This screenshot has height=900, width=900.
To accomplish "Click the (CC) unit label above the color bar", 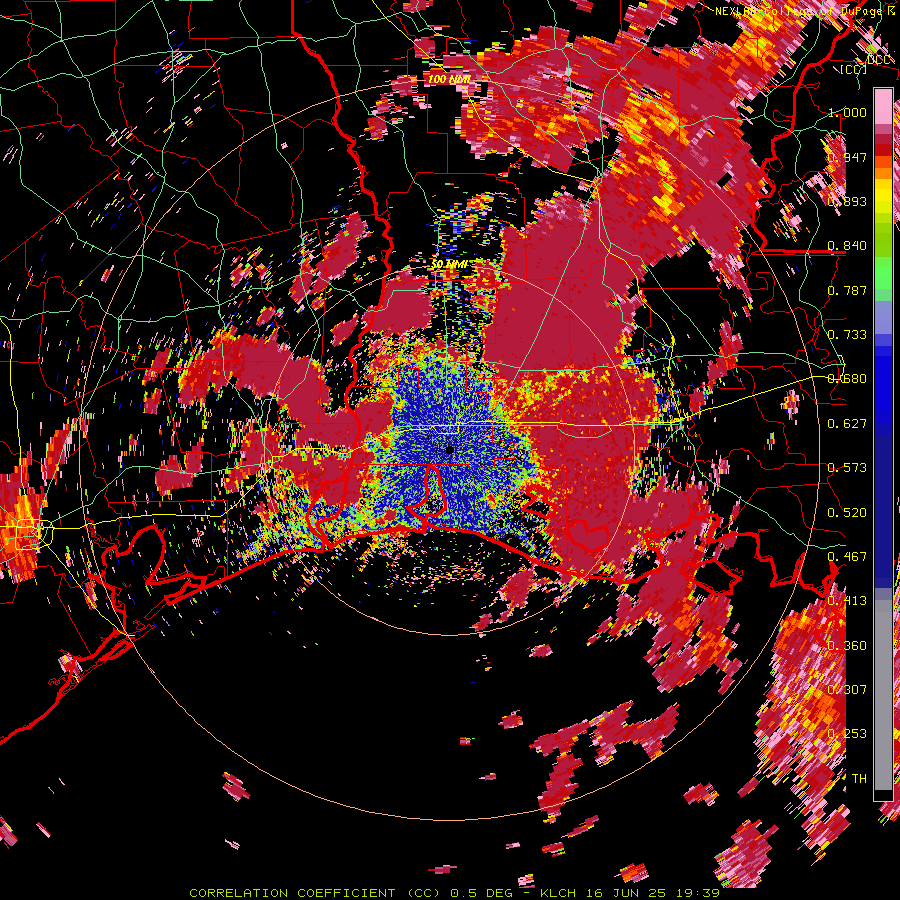I will (x=854, y=69).
